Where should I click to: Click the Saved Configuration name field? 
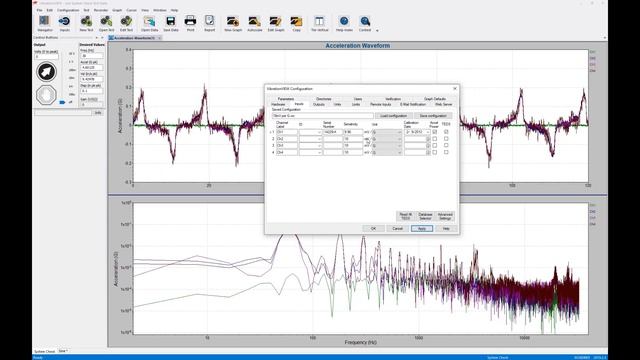pyautogui.click(x=322, y=116)
